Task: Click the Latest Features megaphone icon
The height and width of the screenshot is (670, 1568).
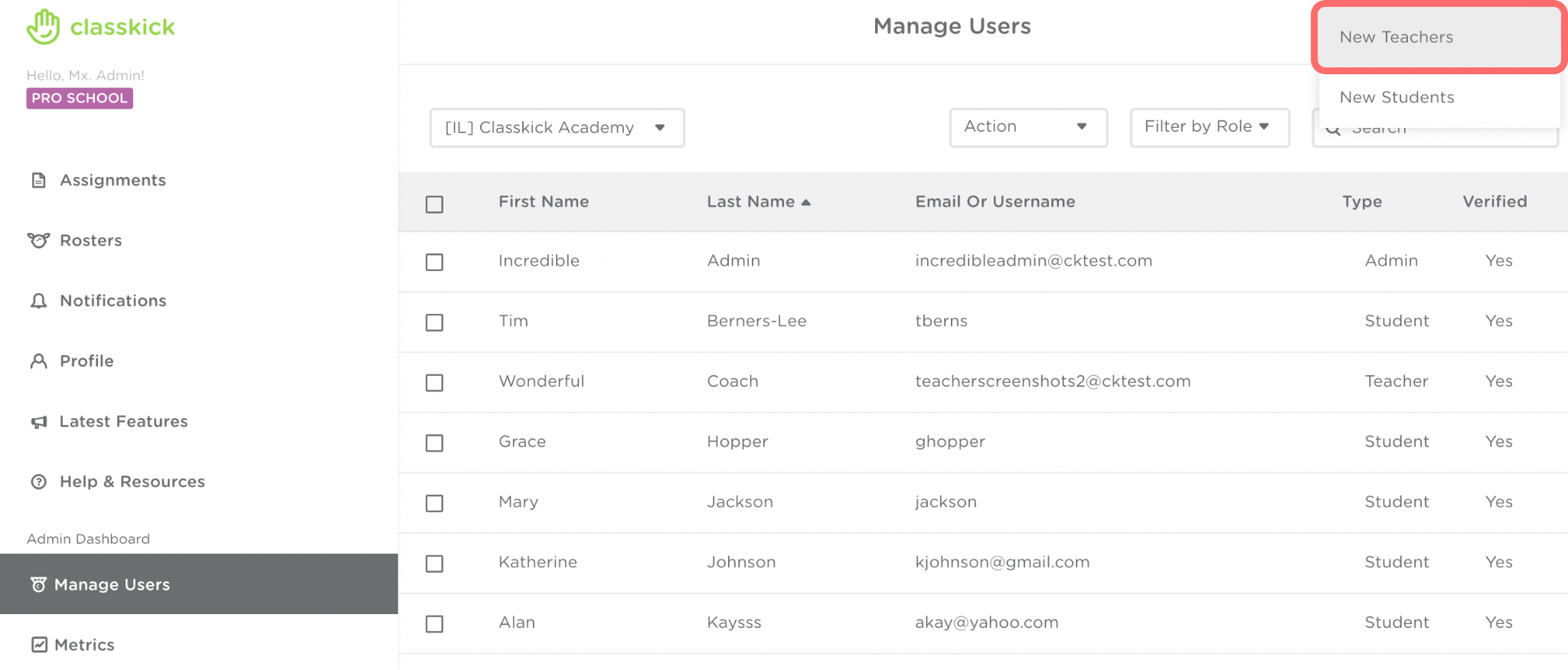Action: click(38, 422)
